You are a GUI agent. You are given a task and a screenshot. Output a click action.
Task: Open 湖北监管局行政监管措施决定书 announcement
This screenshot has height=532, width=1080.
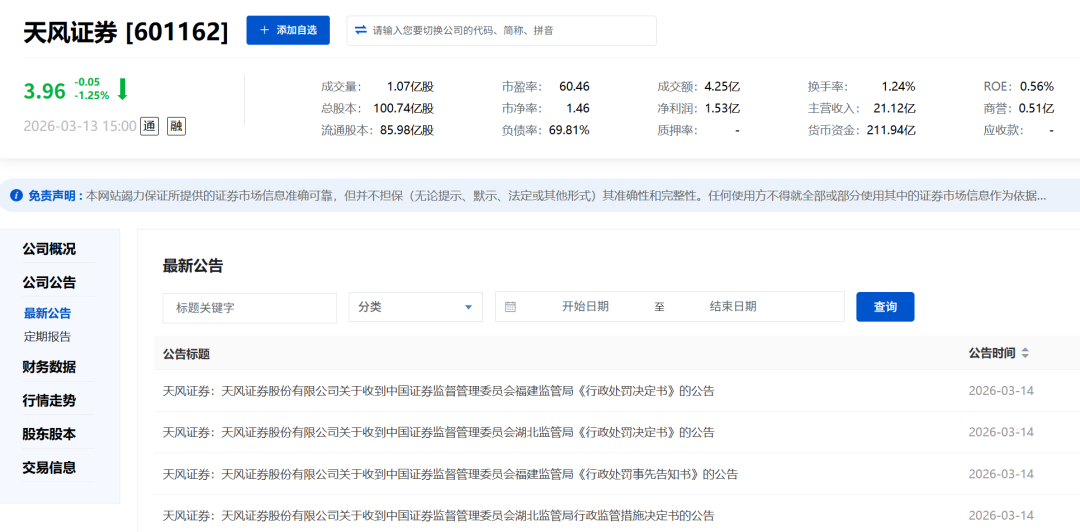[438, 516]
